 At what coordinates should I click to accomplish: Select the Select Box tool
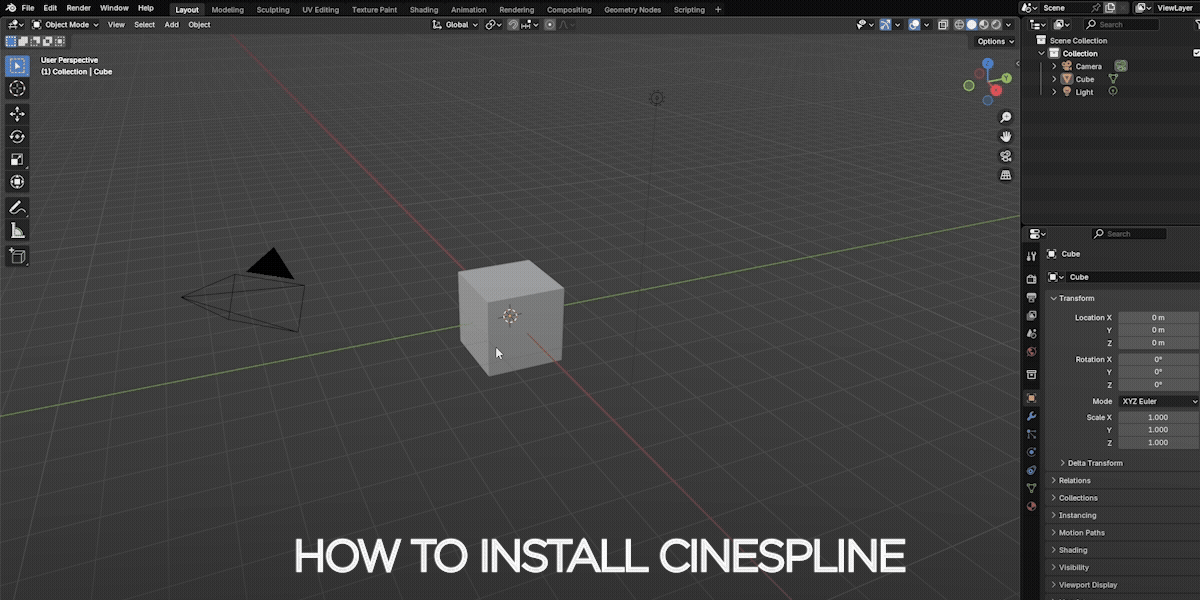[x=17, y=66]
